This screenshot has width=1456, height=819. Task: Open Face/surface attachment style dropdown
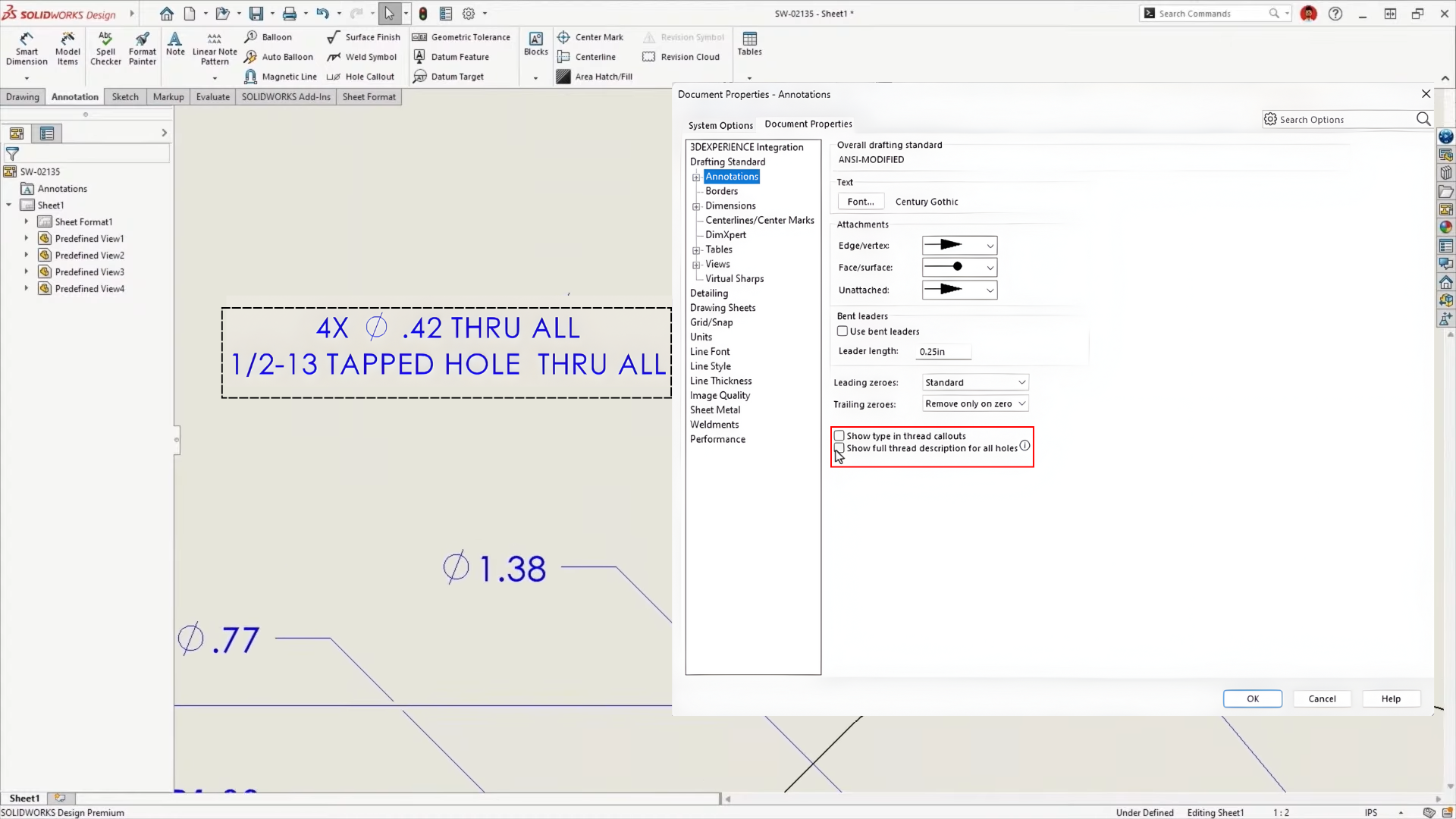pyautogui.click(x=959, y=268)
